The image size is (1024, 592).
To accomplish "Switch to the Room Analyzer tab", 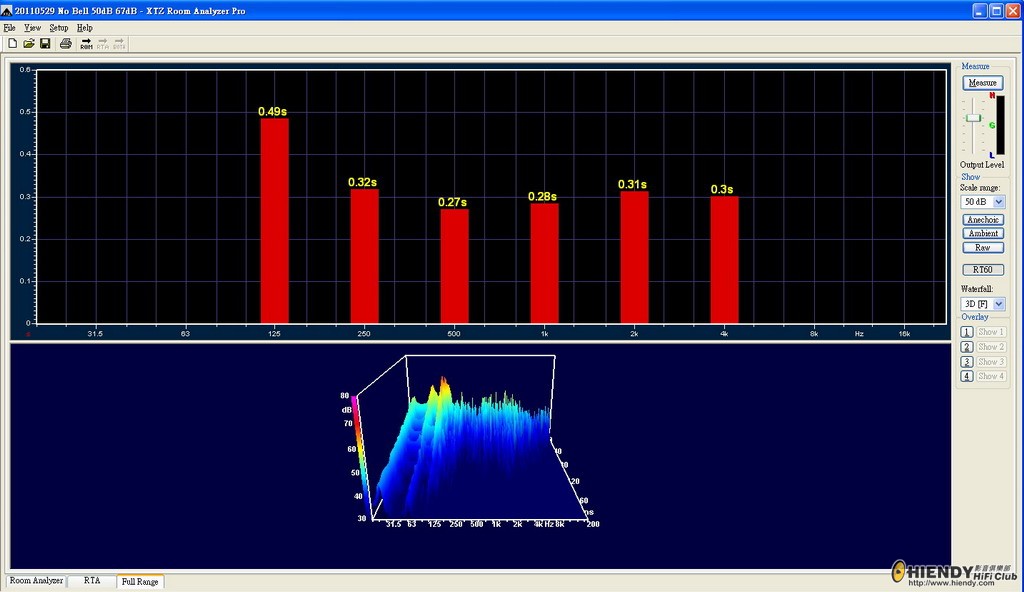I will (x=37, y=581).
